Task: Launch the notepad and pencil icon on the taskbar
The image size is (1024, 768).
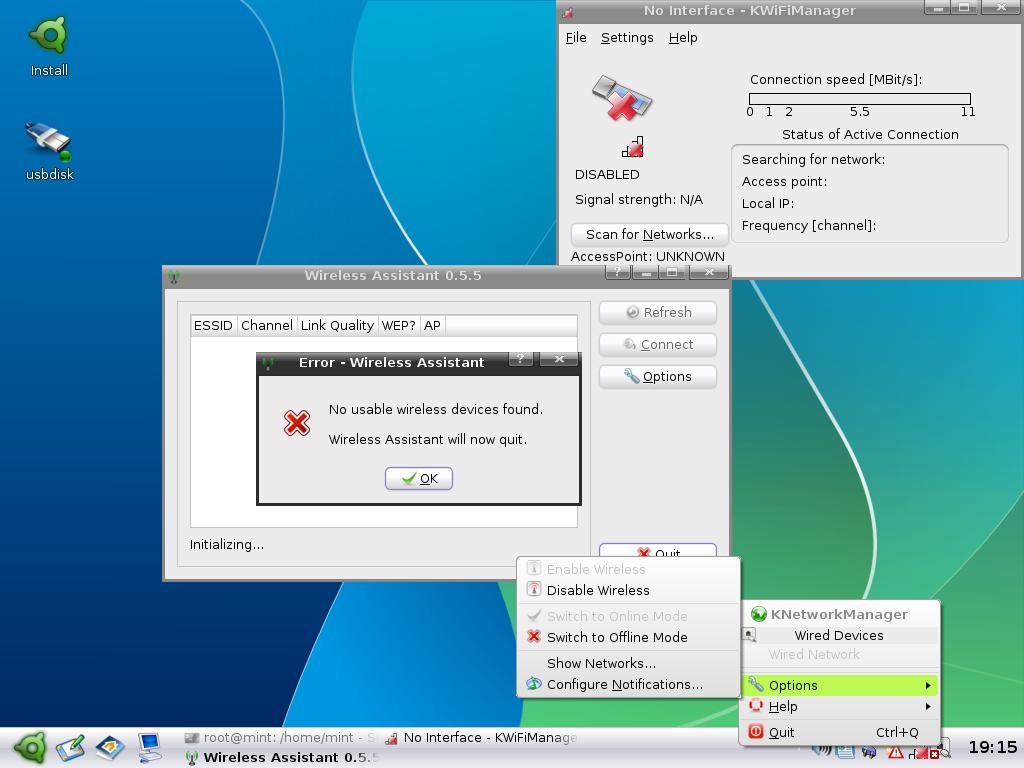Action: tap(70, 748)
